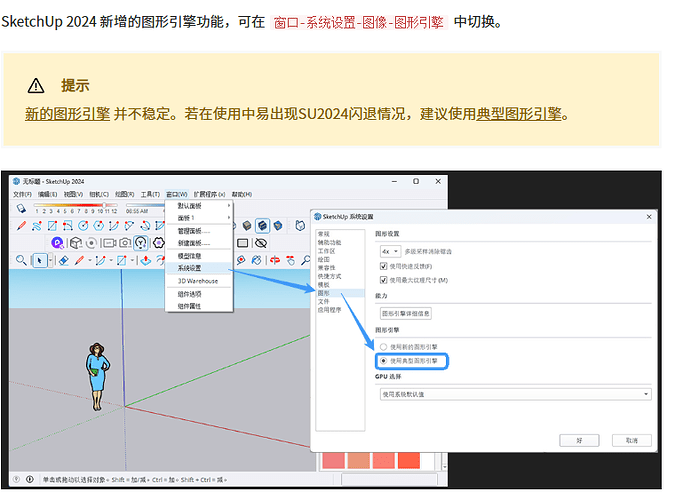The image size is (682, 500).
Task: Click the month shadow slider handle
Action: [104, 205]
